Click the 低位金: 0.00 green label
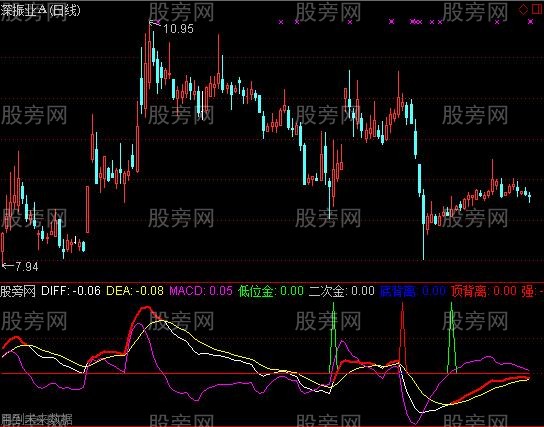544x427 pixels. point(271,291)
